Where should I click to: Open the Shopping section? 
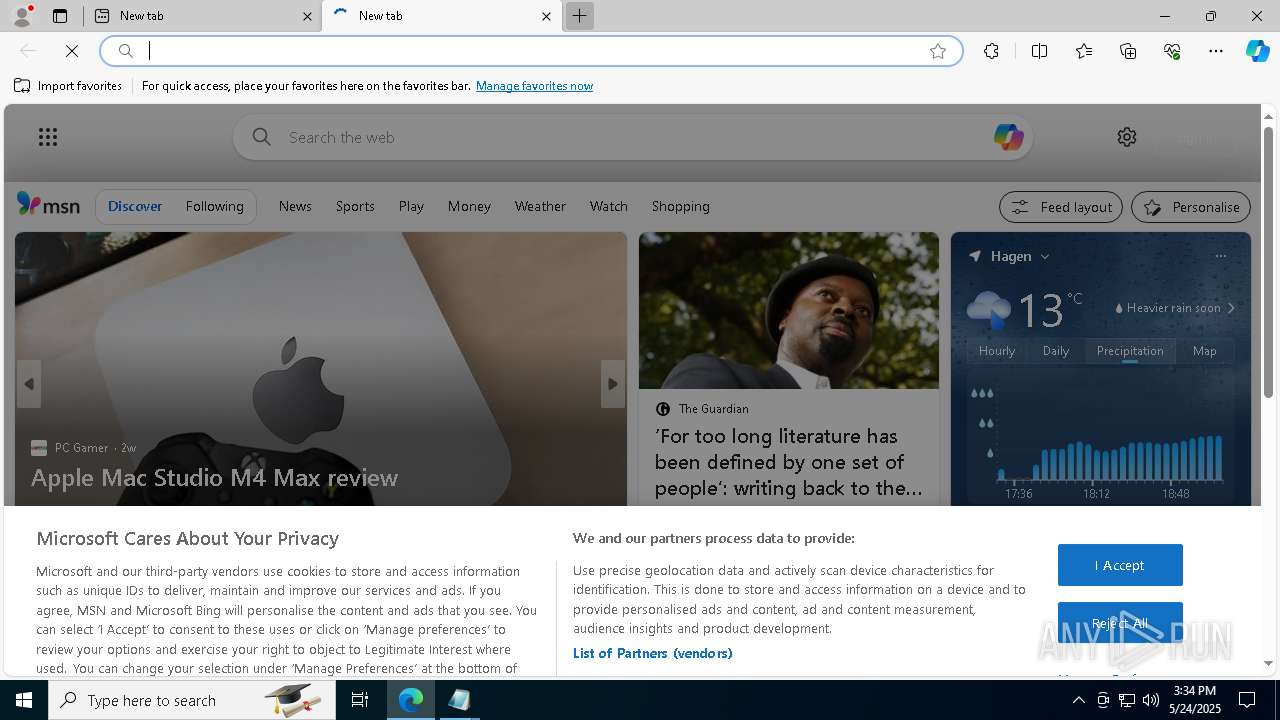click(680, 206)
